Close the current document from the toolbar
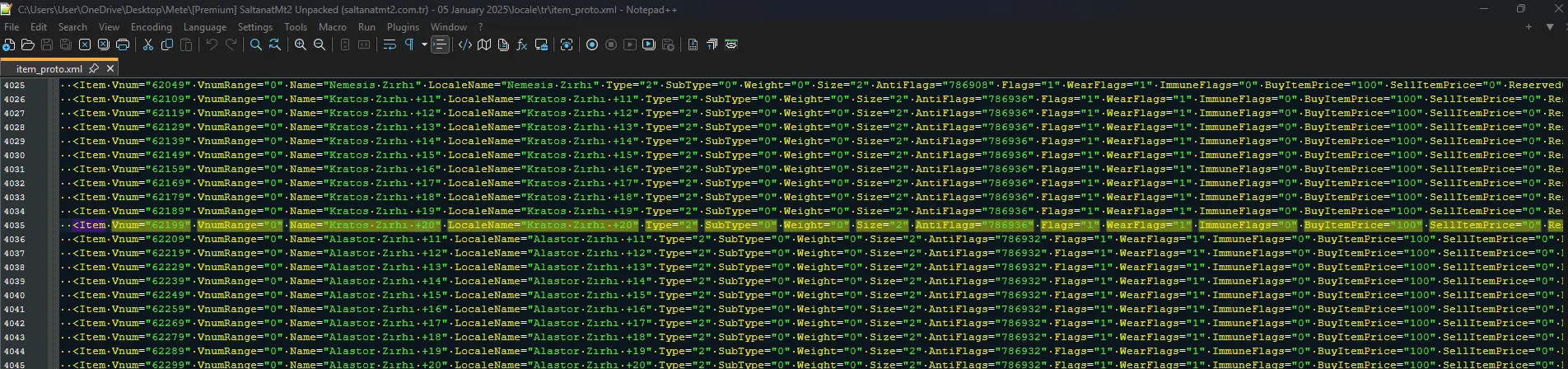1568x369 pixels. 85,44
